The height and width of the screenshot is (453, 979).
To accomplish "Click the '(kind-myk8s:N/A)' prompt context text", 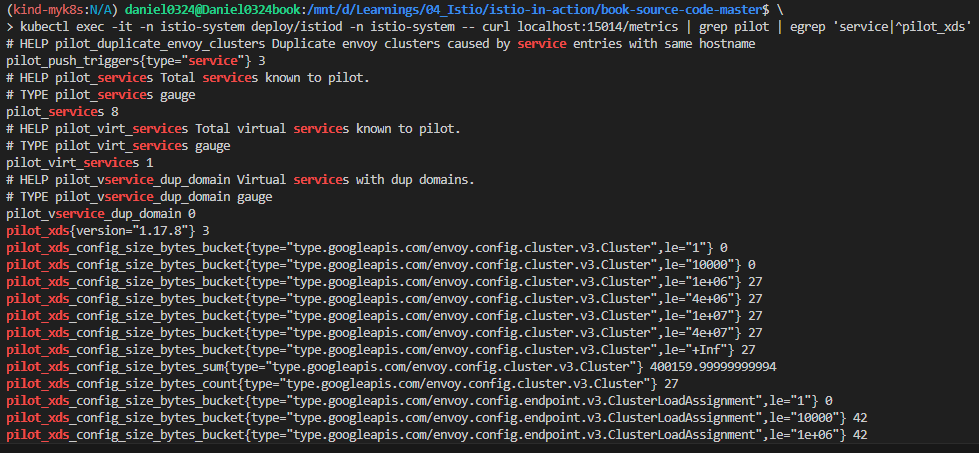I will (x=64, y=10).
